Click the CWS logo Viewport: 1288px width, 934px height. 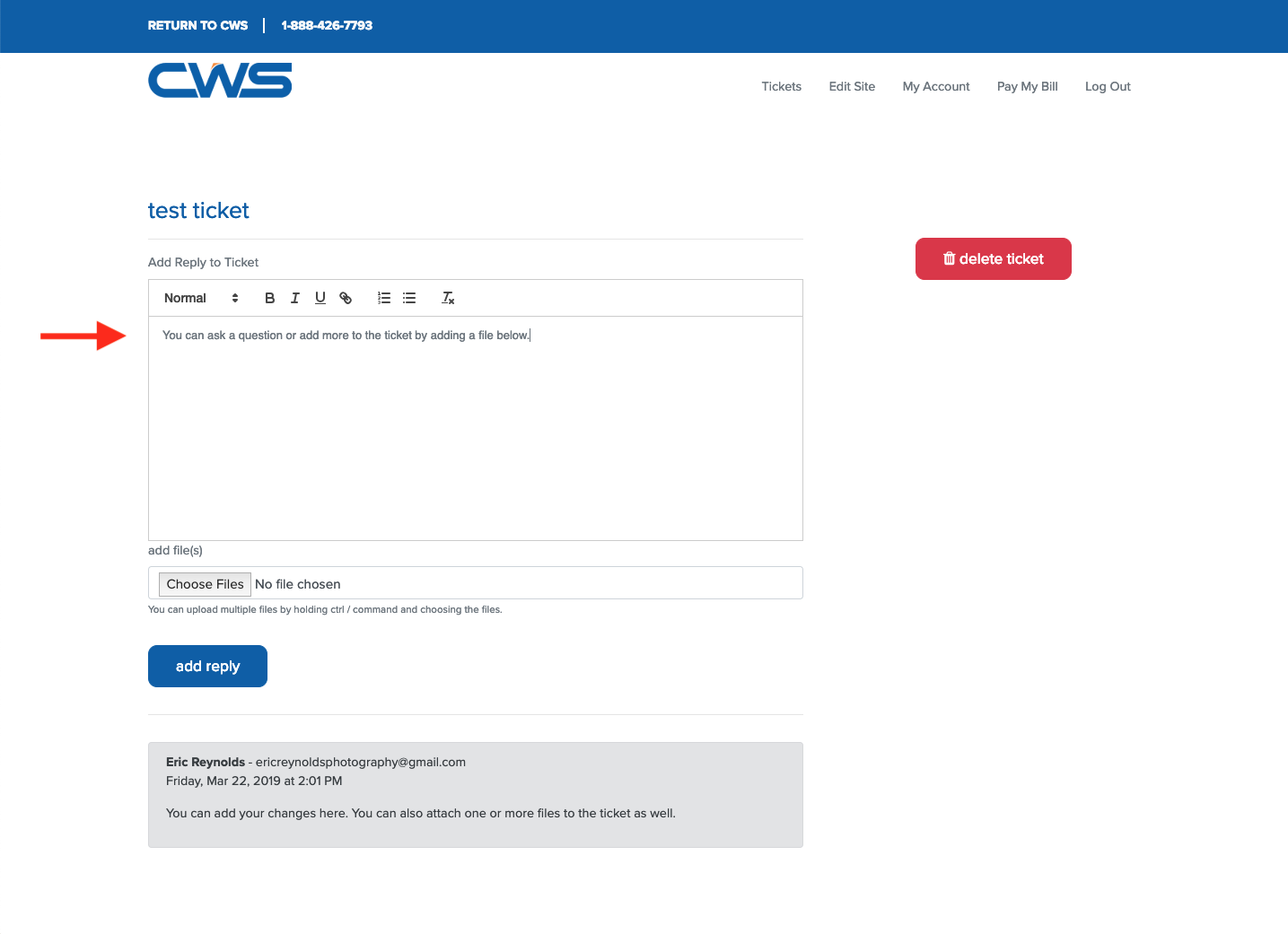pyautogui.click(x=220, y=80)
